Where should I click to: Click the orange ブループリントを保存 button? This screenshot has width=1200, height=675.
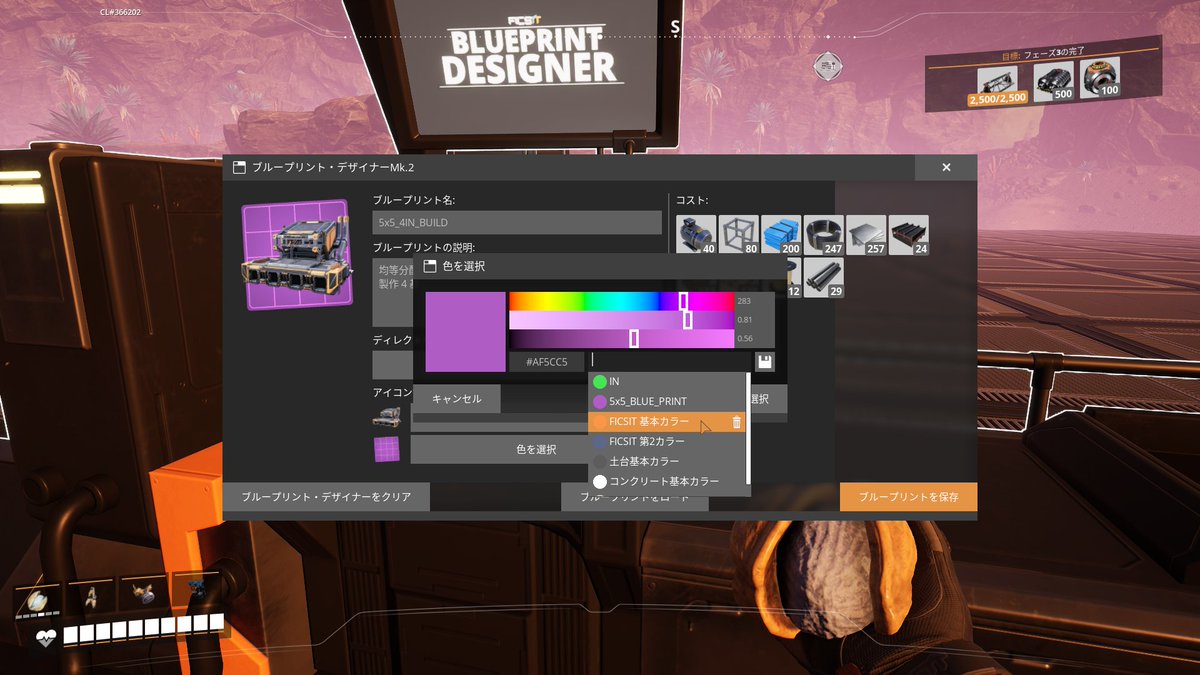908,497
